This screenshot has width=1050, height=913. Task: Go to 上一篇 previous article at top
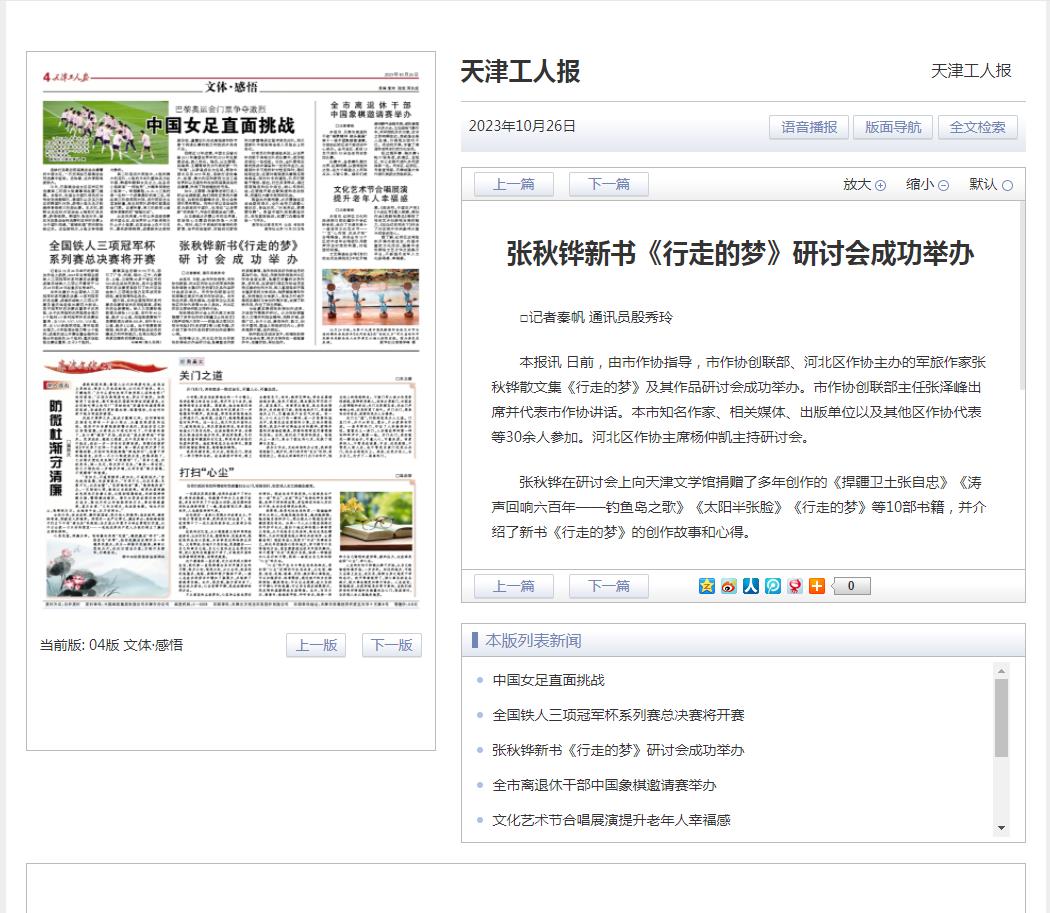pos(514,184)
